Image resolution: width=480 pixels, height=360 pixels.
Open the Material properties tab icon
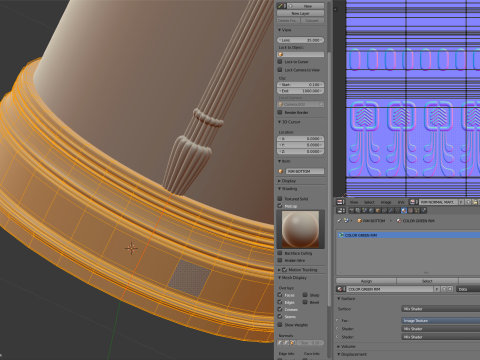(x=404, y=210)
